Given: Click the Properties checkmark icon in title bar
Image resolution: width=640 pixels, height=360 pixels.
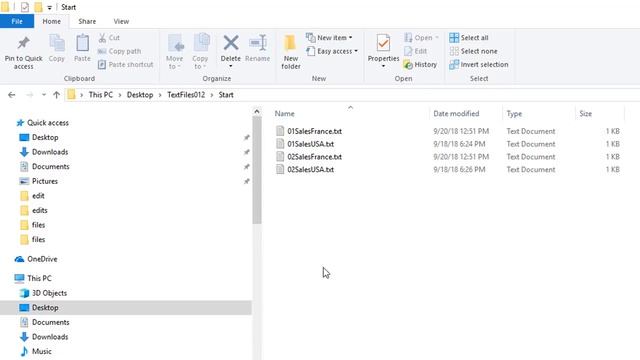Looking at the screenshot, I should (x=25, y=7).
